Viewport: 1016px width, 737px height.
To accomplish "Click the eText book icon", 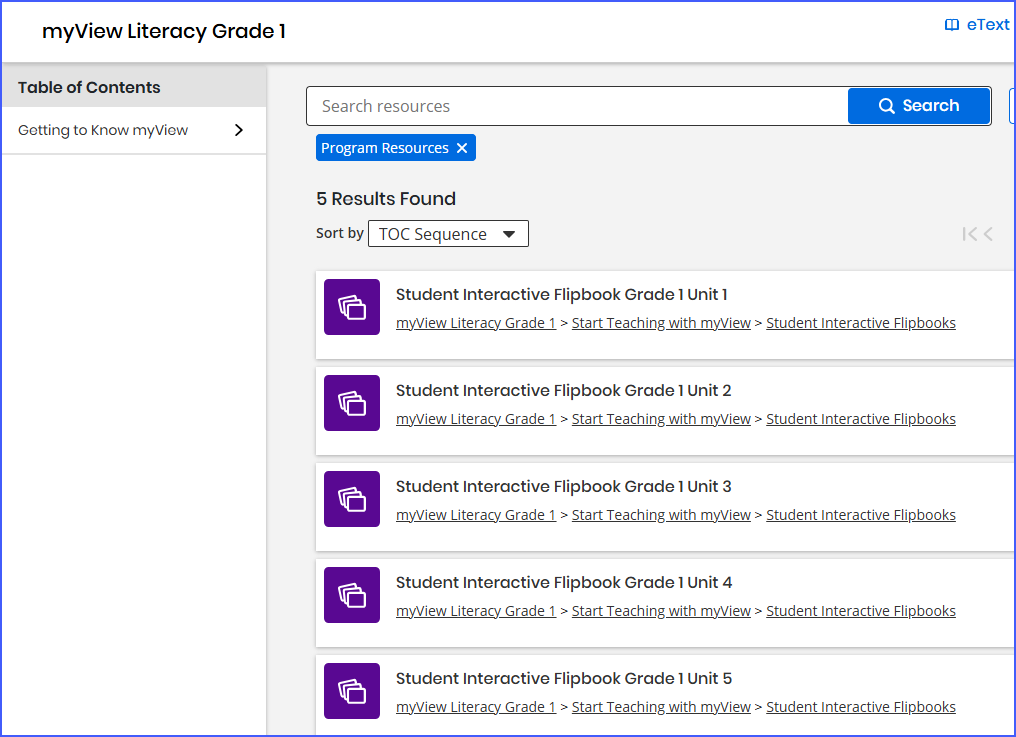I will click(952, 25).
